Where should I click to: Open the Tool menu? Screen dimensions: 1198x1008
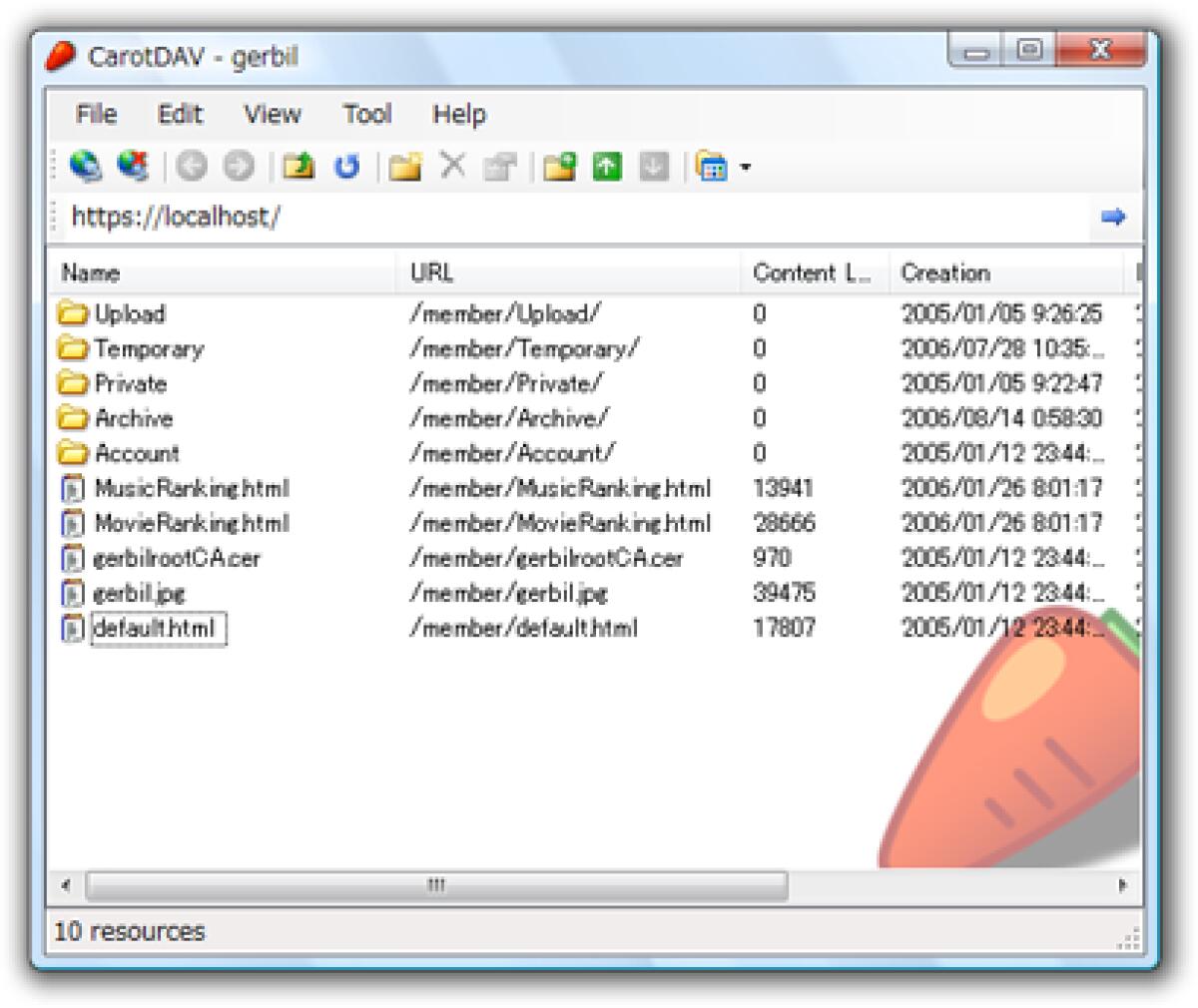(x=366, y=115)
